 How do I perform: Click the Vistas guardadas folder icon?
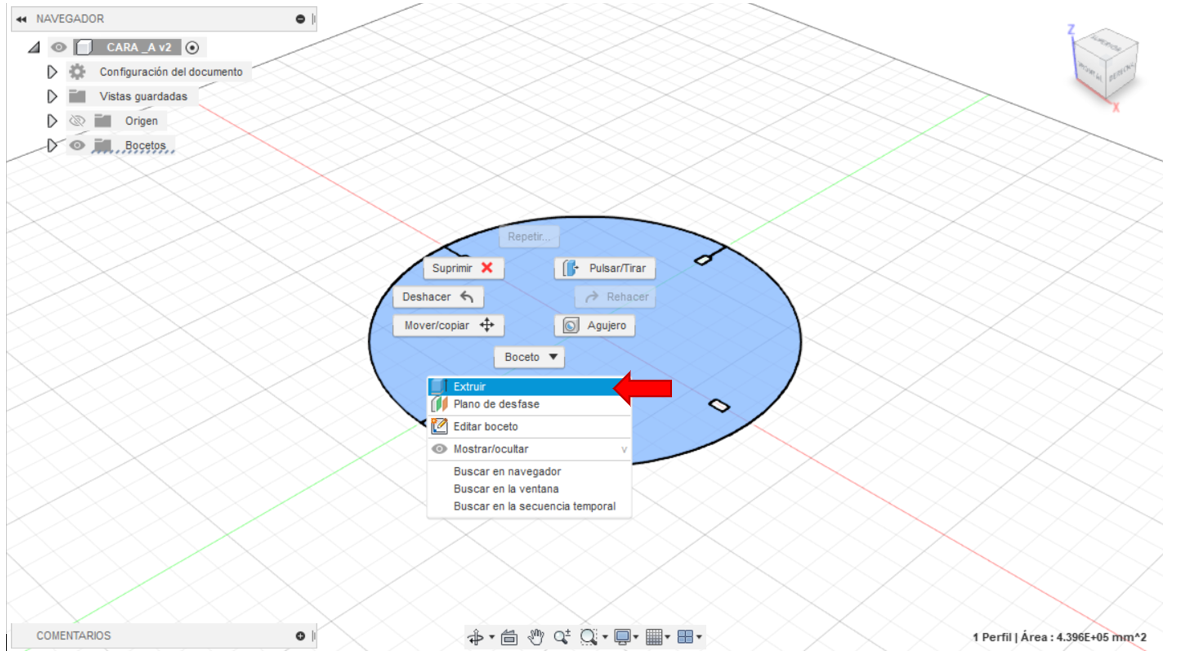point(77,96)
